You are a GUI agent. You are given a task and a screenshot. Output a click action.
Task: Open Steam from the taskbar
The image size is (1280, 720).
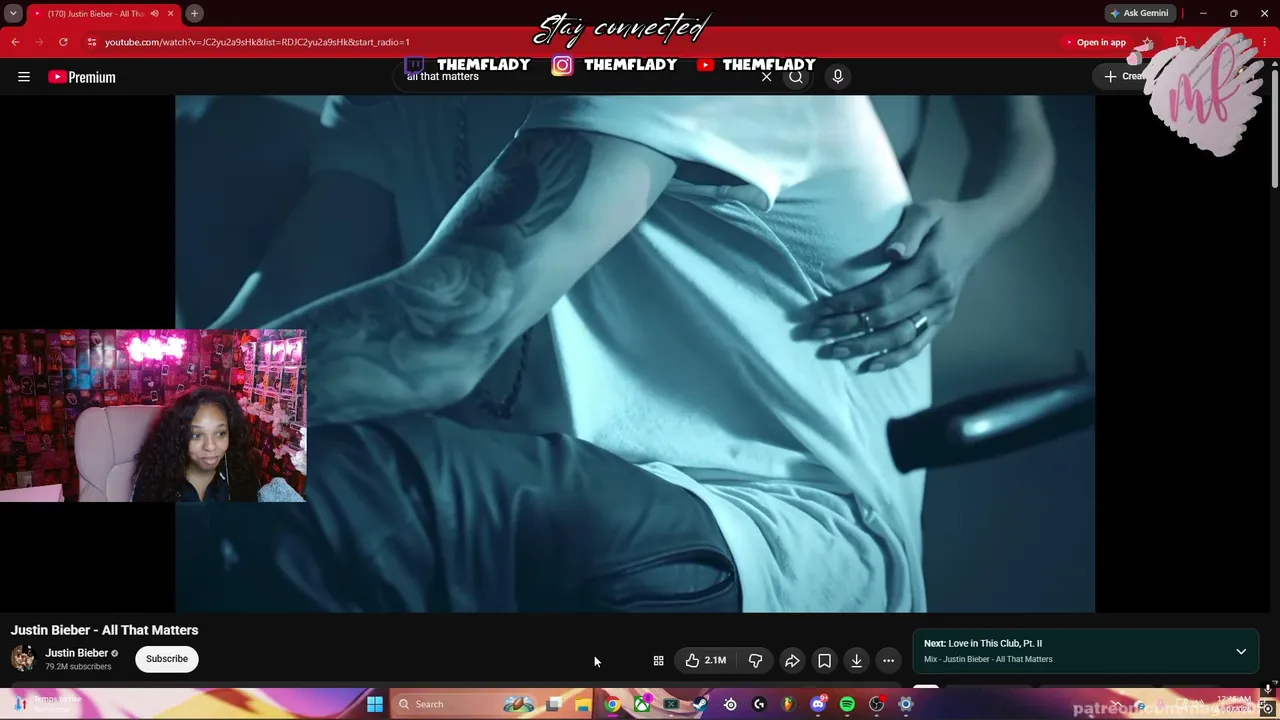701,704
